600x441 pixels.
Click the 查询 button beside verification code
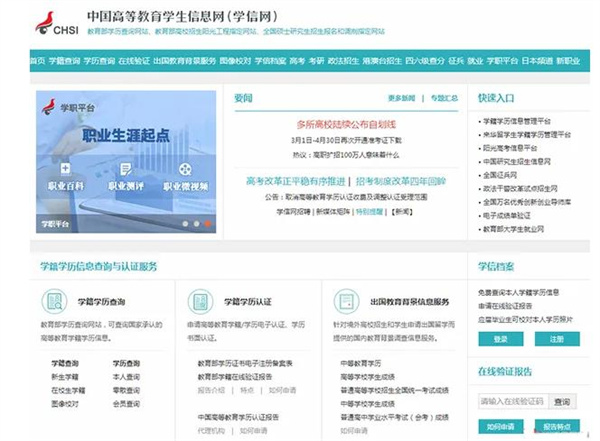point(562,402)
